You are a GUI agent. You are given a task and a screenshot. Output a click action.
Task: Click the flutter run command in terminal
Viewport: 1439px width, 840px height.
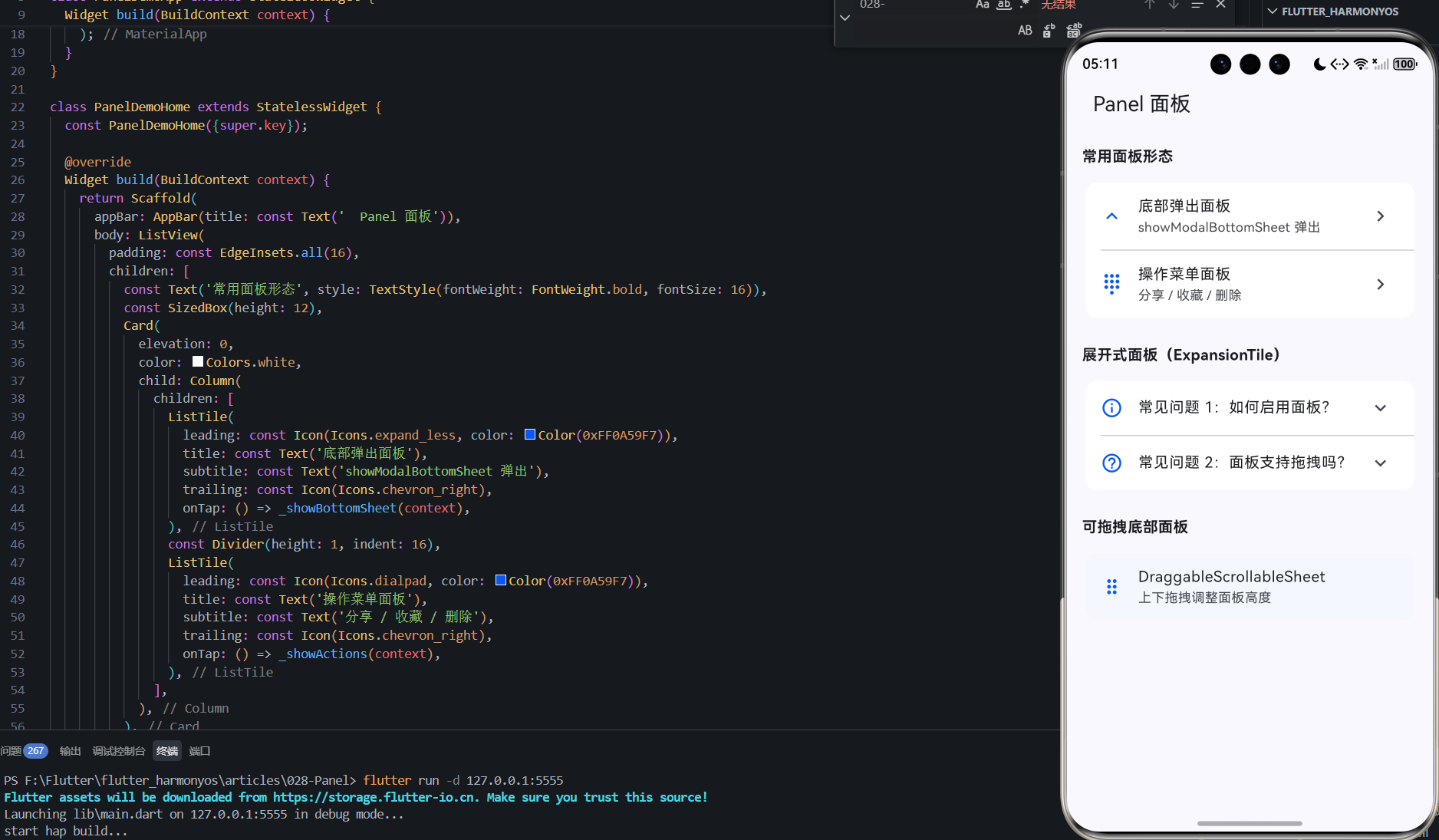click(463, 780)
